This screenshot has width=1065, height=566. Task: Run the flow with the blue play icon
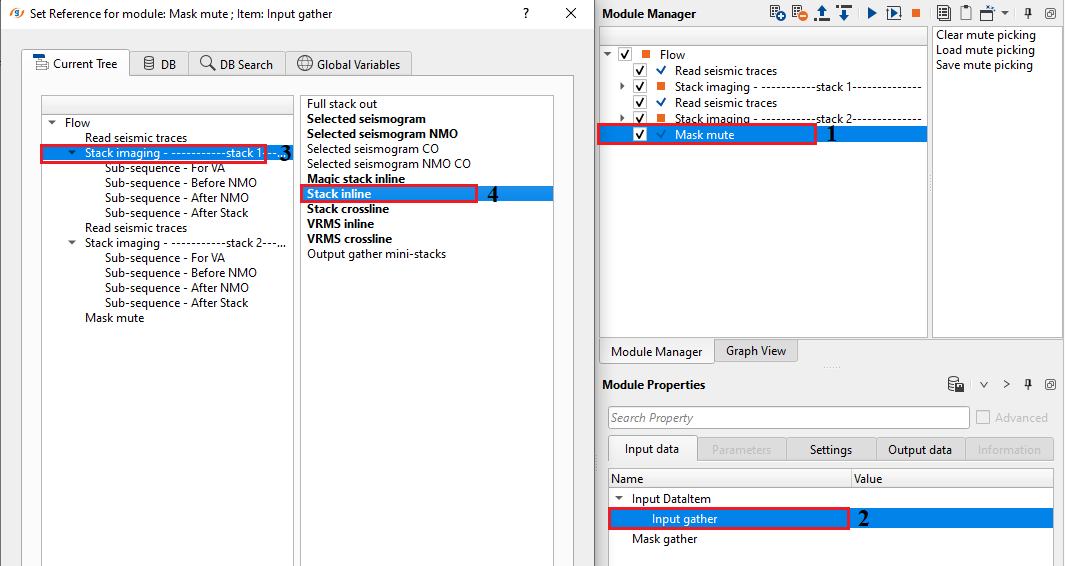tap(872, 13)
